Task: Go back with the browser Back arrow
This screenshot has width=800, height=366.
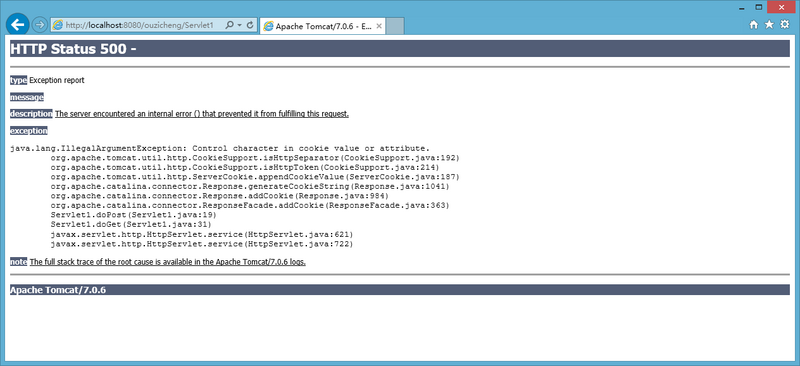Action: [x=17, y=24]
